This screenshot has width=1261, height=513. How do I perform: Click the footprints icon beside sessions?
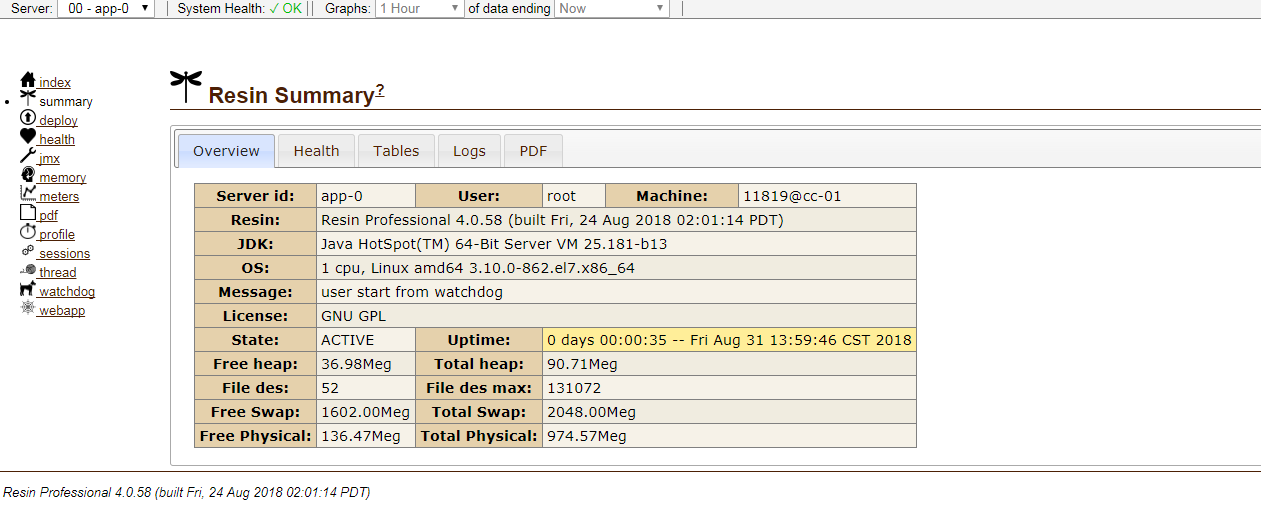coord(28,251)
